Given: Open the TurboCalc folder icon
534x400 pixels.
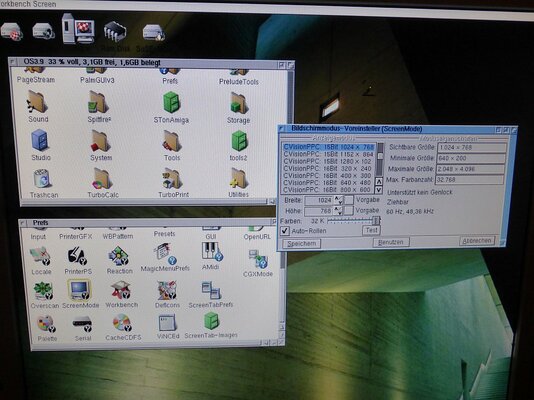Looking at the screenshot, I should click(102, 178).
